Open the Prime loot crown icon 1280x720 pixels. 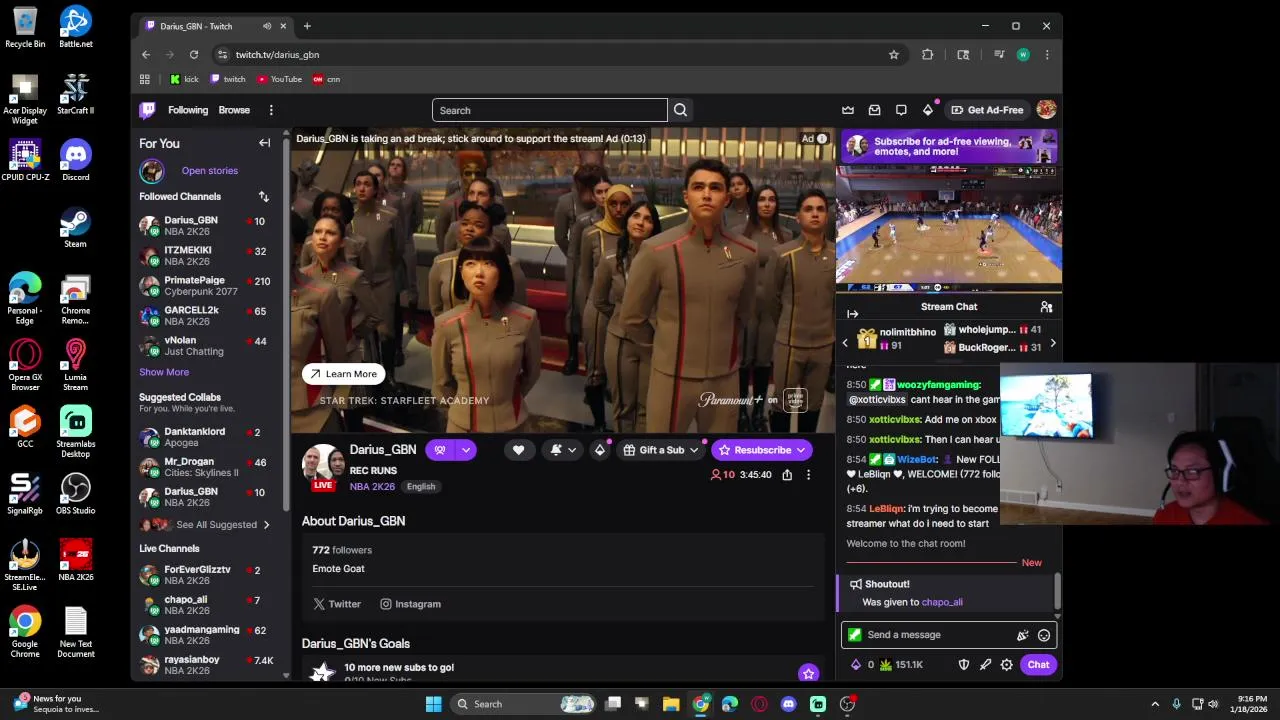pos(848,110)
